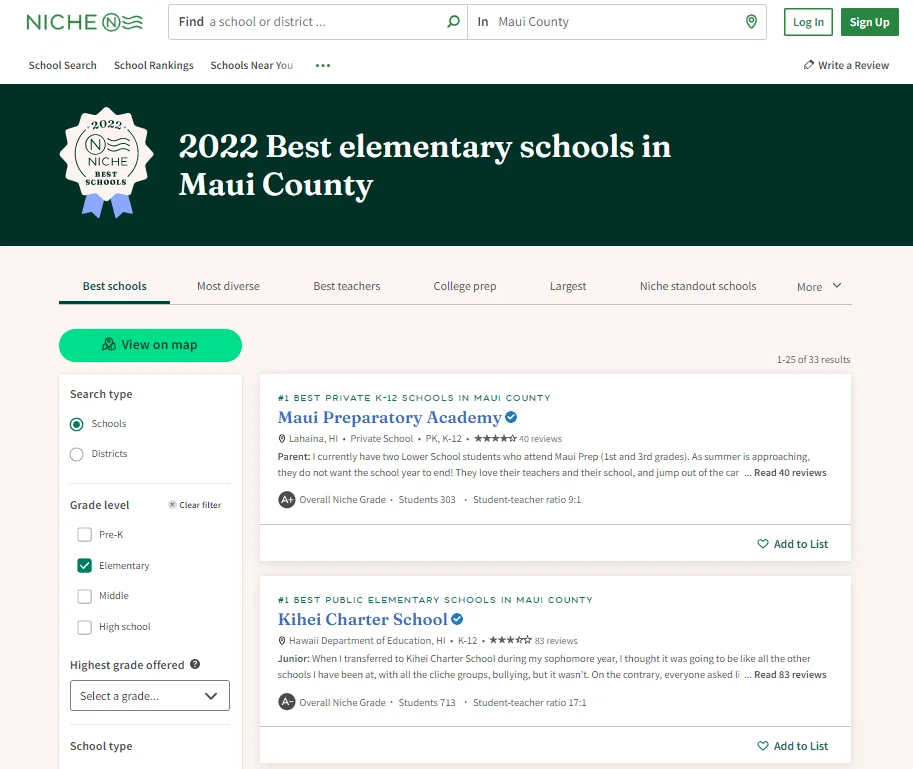The height and width of the screenshot is (769, 913).
Task: Click the star rating for Kihei Charter School
Action: (x=510, y=640)
